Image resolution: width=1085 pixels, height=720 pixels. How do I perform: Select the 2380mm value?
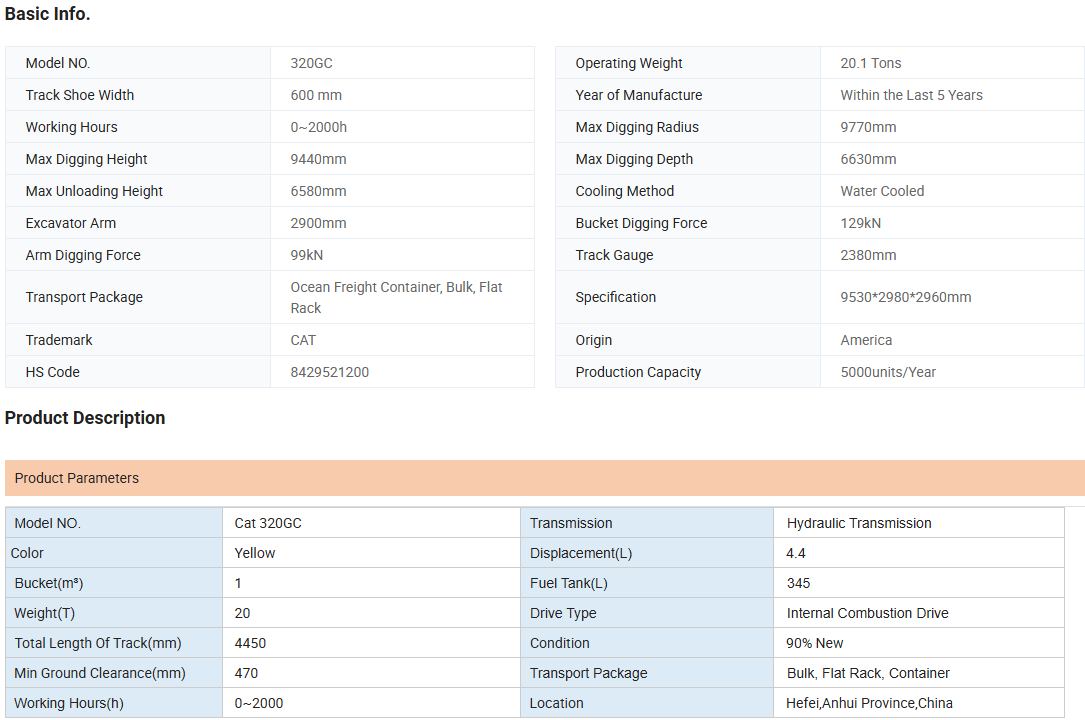(x=868, y=255)
